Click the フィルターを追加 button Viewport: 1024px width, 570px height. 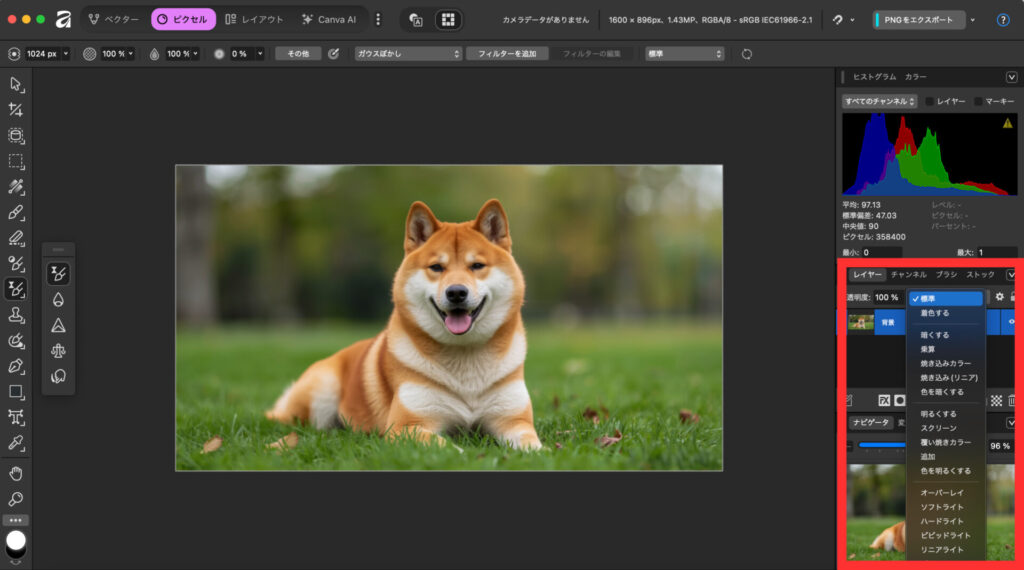(x=507, y=53)
